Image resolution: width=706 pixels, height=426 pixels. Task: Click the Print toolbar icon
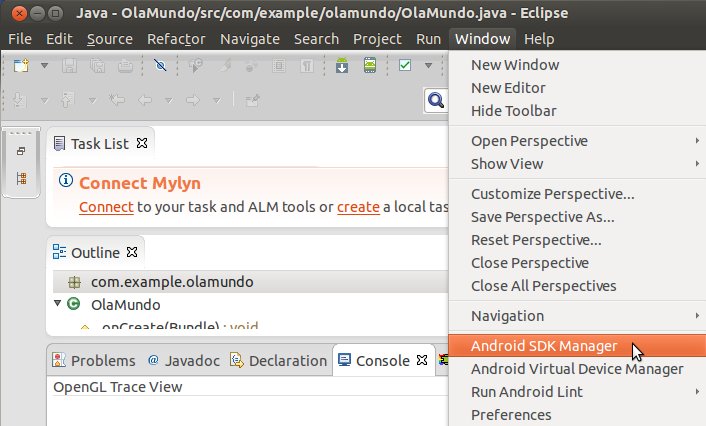click(x=125, y=66)
